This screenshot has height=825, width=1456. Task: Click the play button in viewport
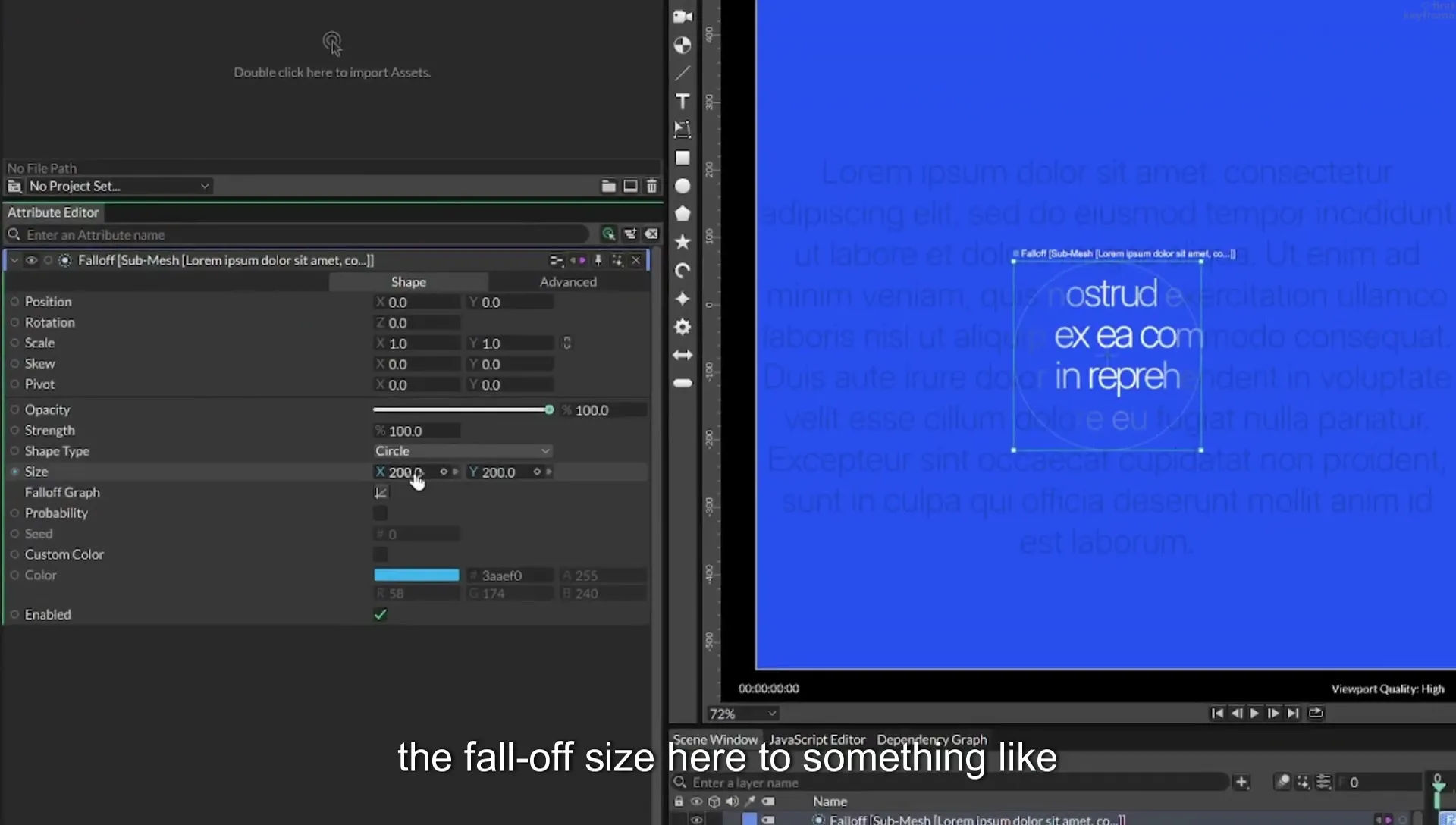tap(1254, 713)
